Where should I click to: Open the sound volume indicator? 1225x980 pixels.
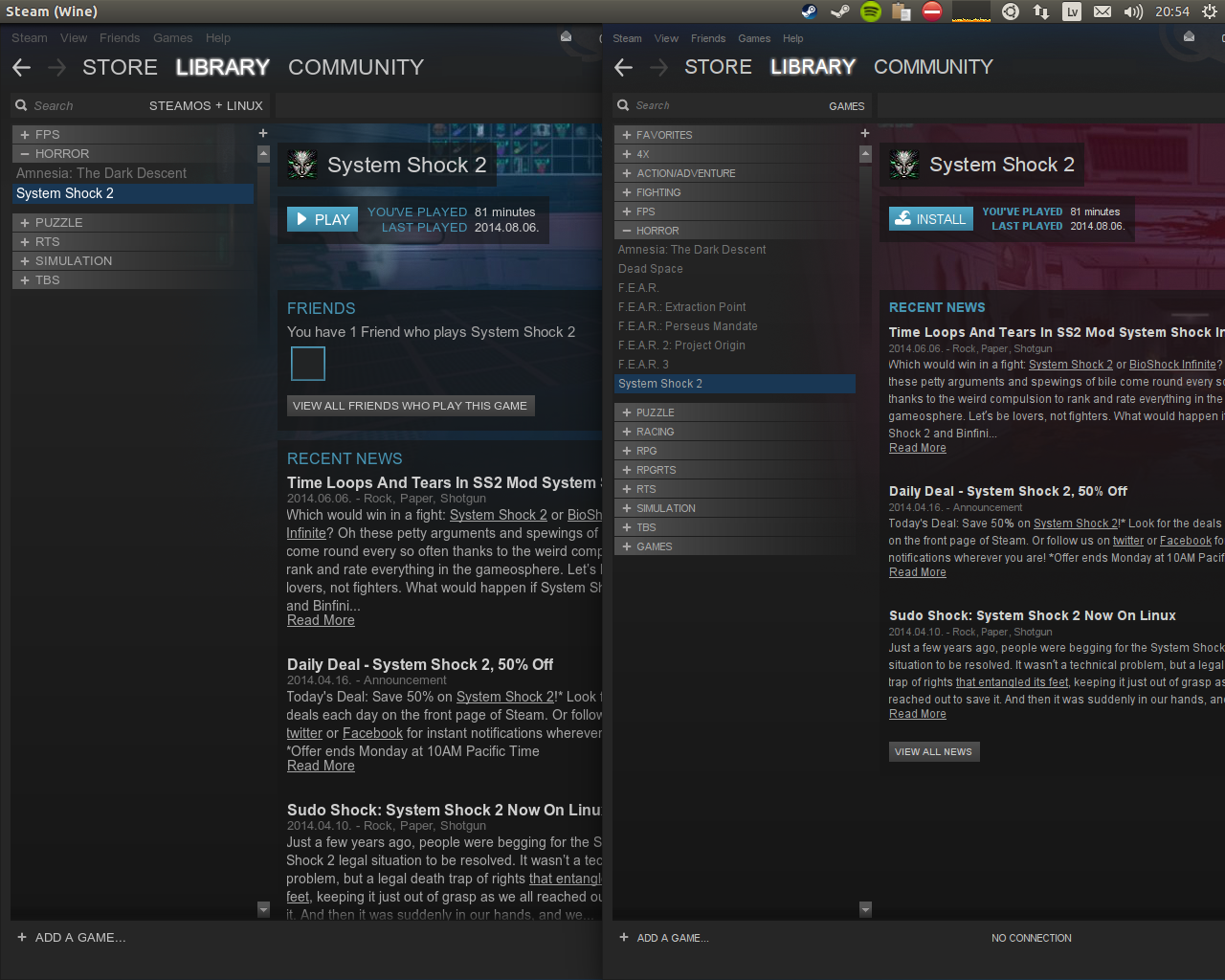point(1133,11)
